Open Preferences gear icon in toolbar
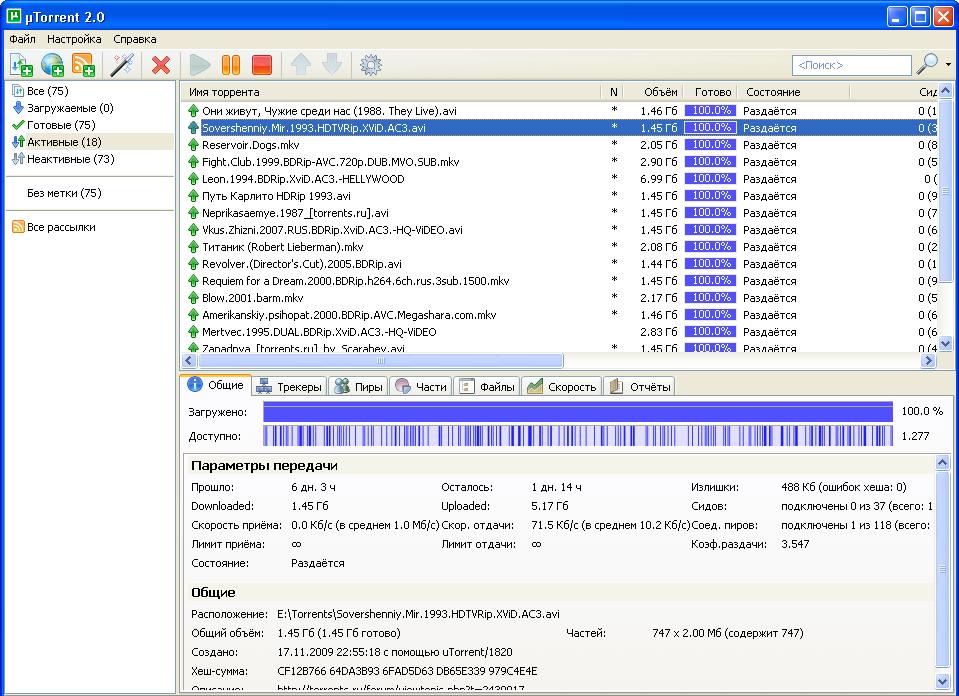The width and height of the screenshot is (959, 696). 371,65
